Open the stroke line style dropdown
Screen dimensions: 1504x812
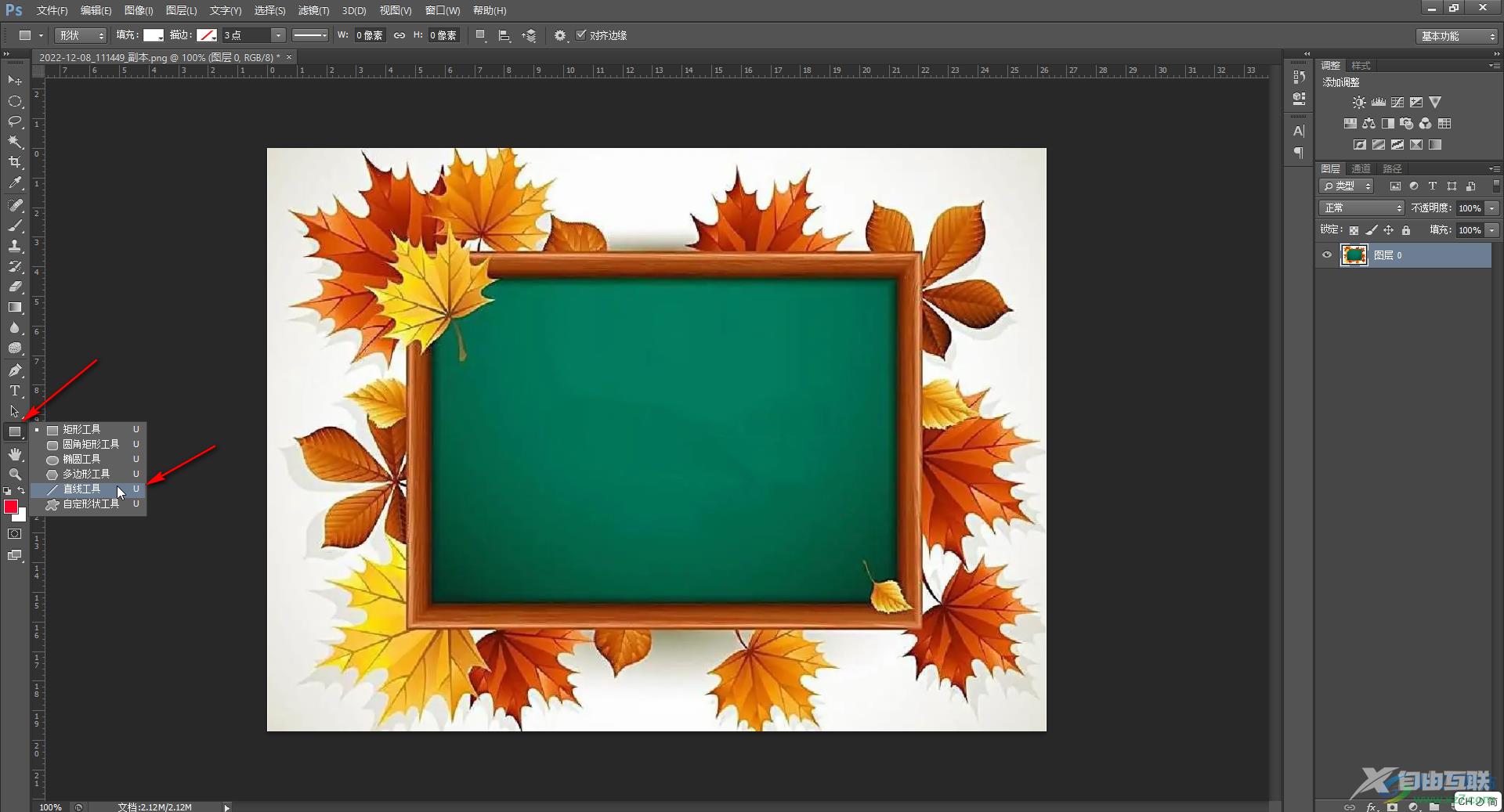tap(310, 35)
